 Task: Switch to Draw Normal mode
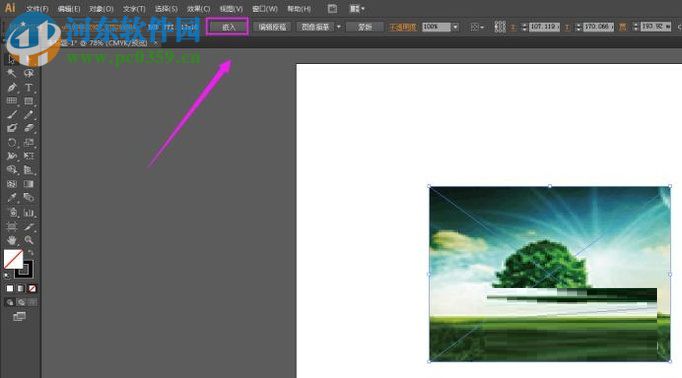coord(10,302)
